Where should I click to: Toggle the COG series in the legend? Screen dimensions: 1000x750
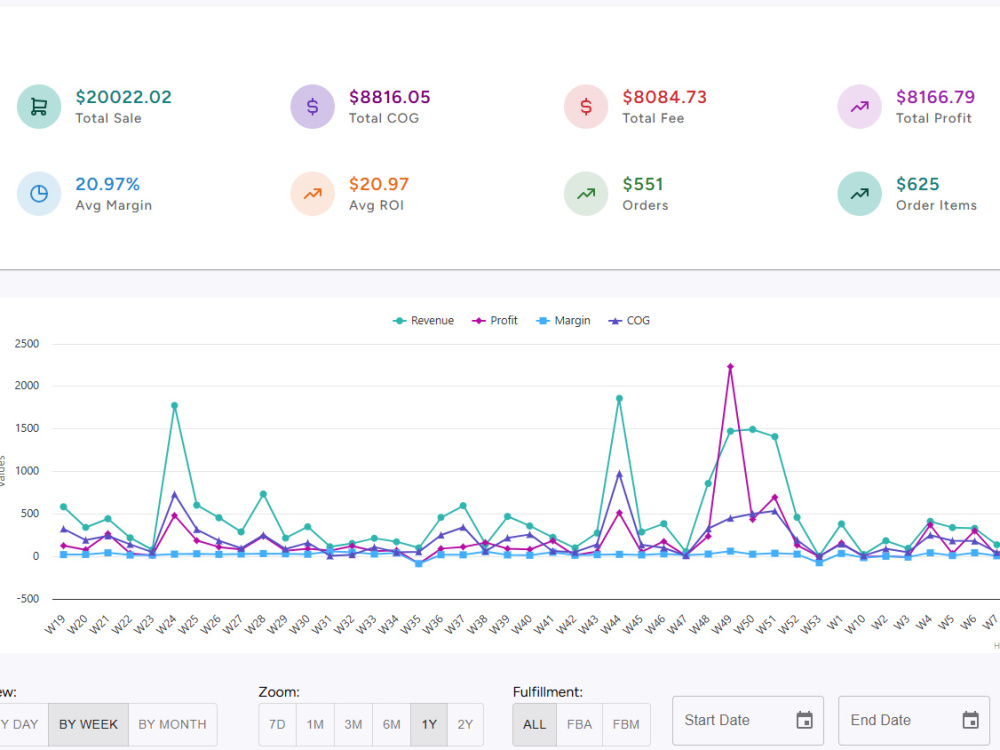pos(629,321)
